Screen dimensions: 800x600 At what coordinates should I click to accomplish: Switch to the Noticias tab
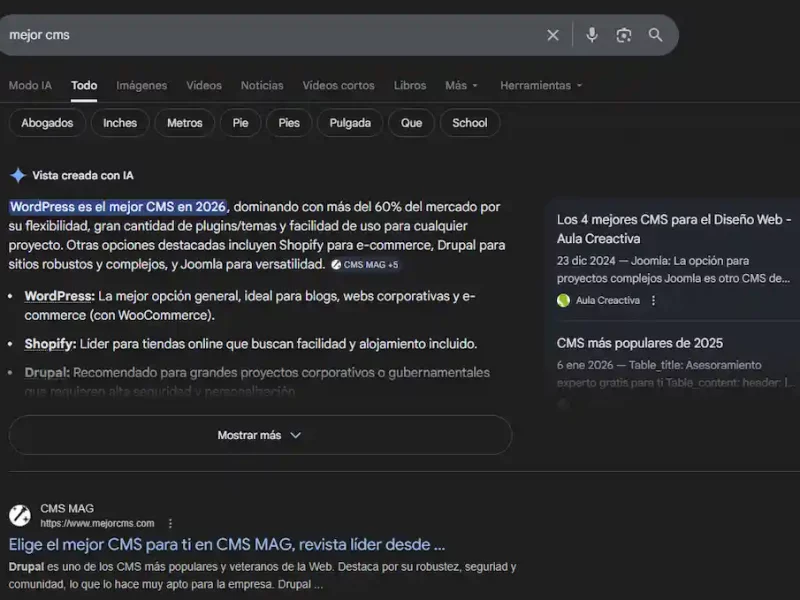pyautogui.click(x=262, y=85)
